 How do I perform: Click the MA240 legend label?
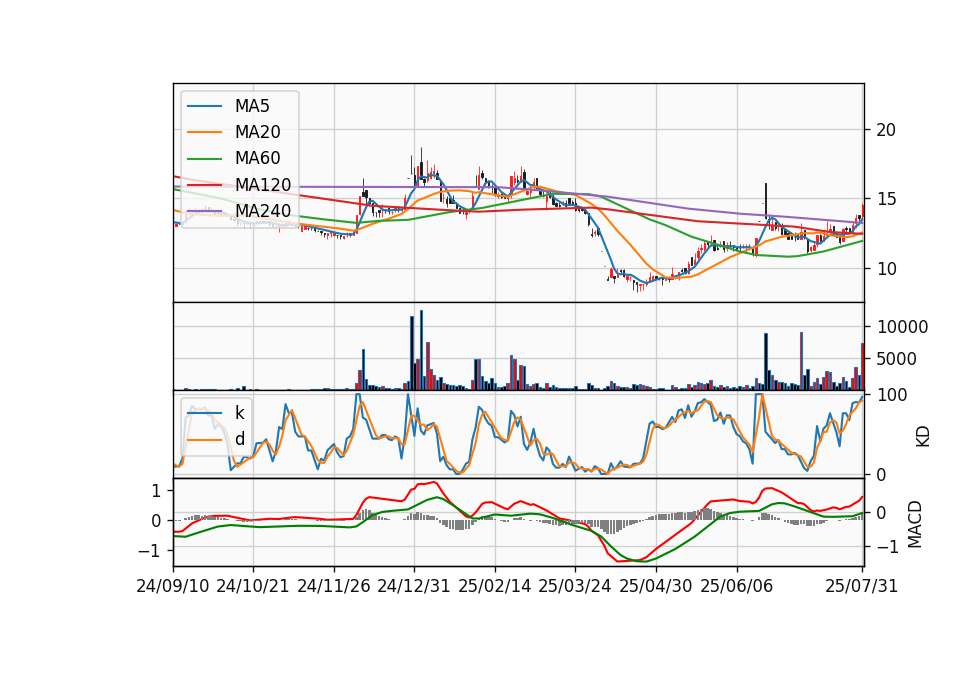(x=263, y=211)
